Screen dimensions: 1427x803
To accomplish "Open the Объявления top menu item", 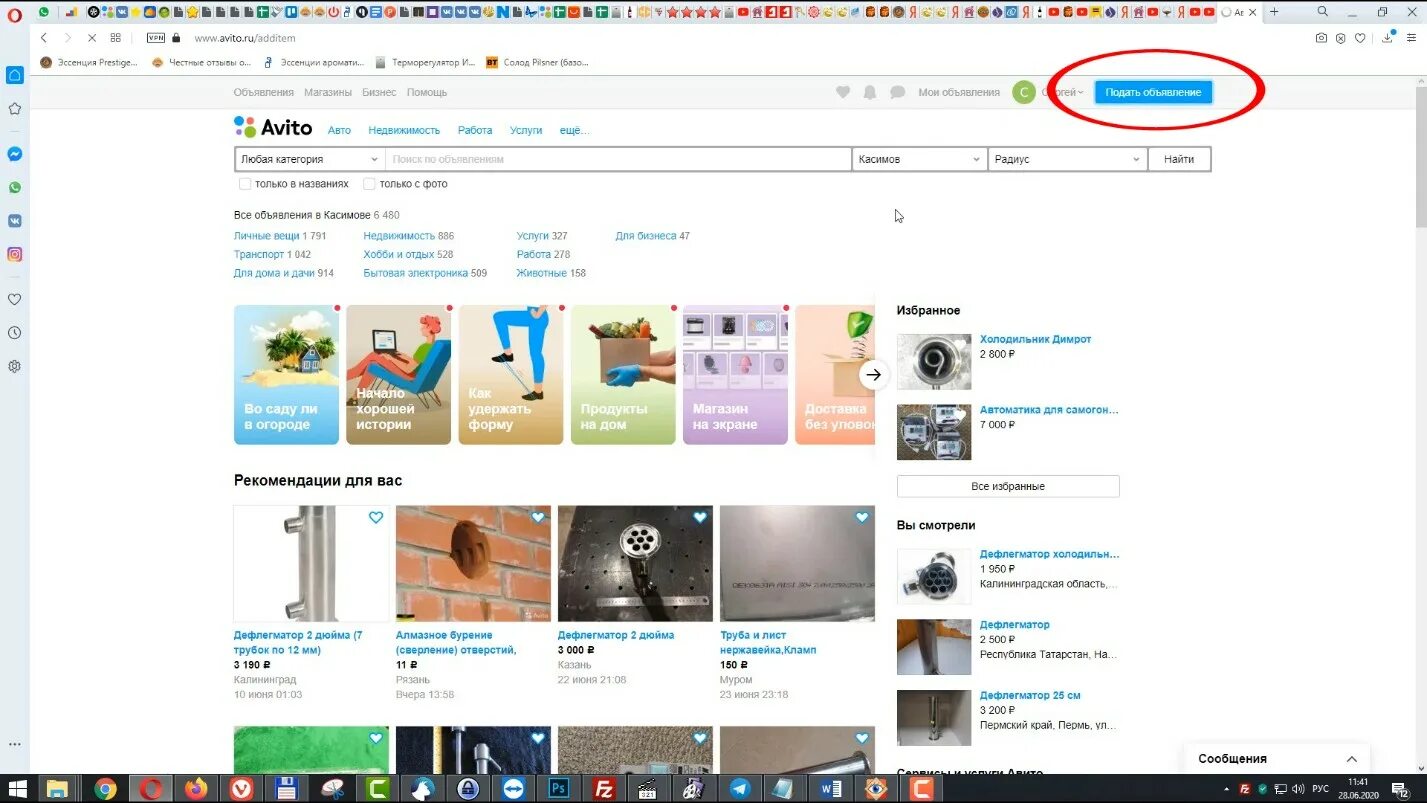I will (x=264, y=92).
